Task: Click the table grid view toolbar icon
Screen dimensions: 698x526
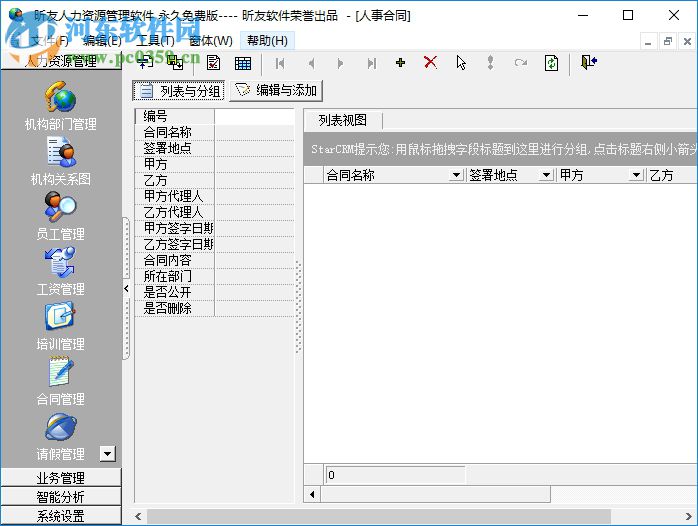Action: pos(243,63)
